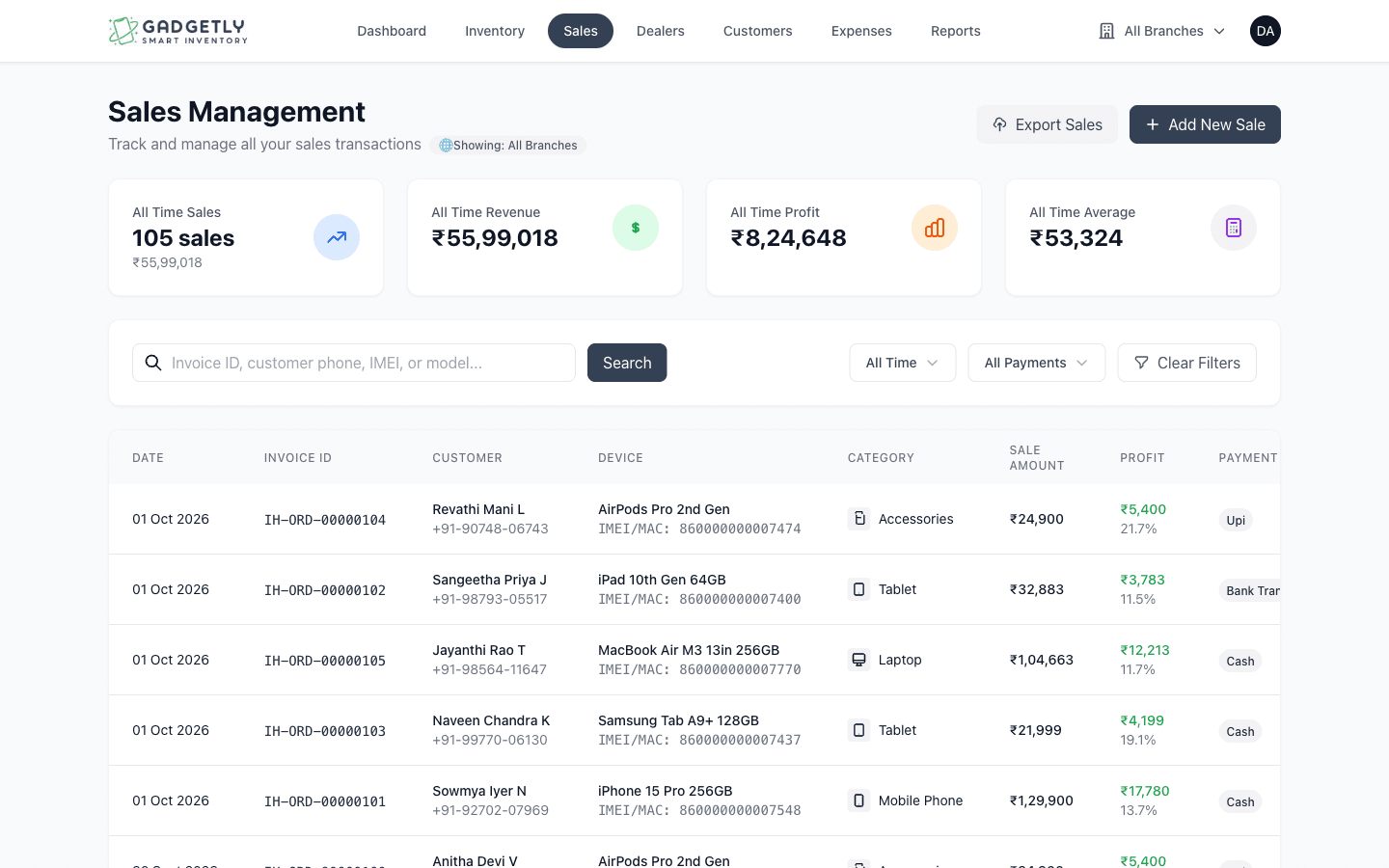Screen dimensions: 1389x868
Task: View the Reports section
Action: coord(956,31)
